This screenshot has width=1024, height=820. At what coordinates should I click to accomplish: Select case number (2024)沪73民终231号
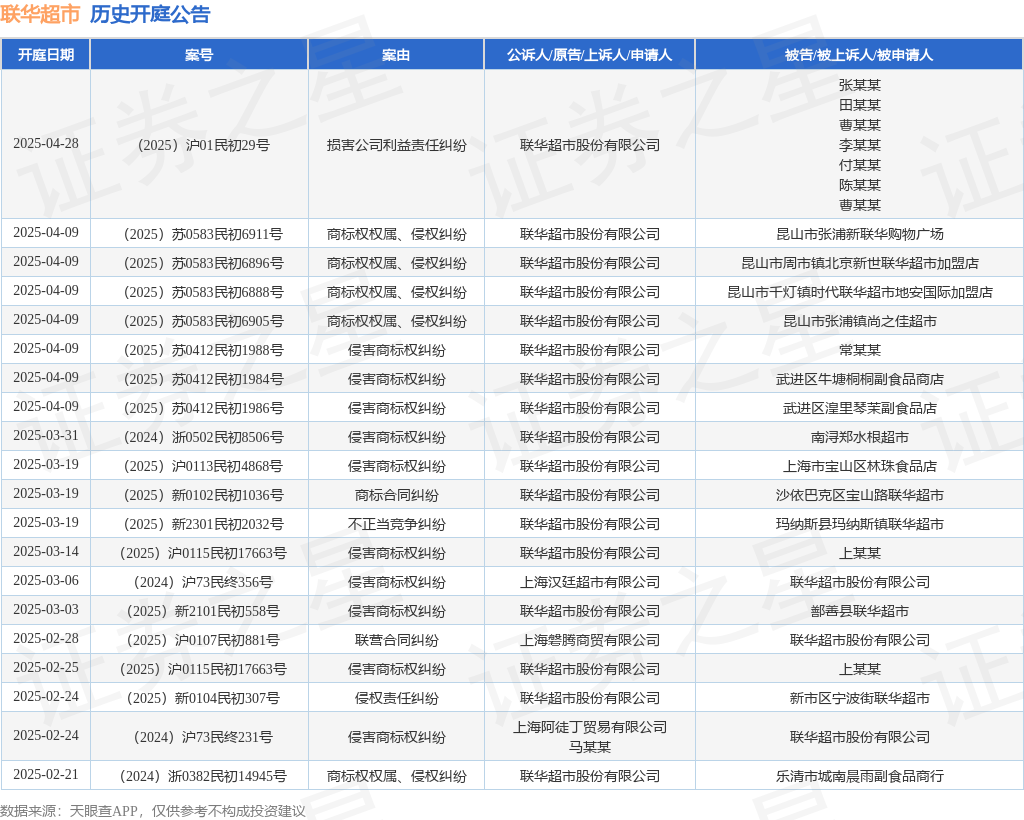point(204,737)
